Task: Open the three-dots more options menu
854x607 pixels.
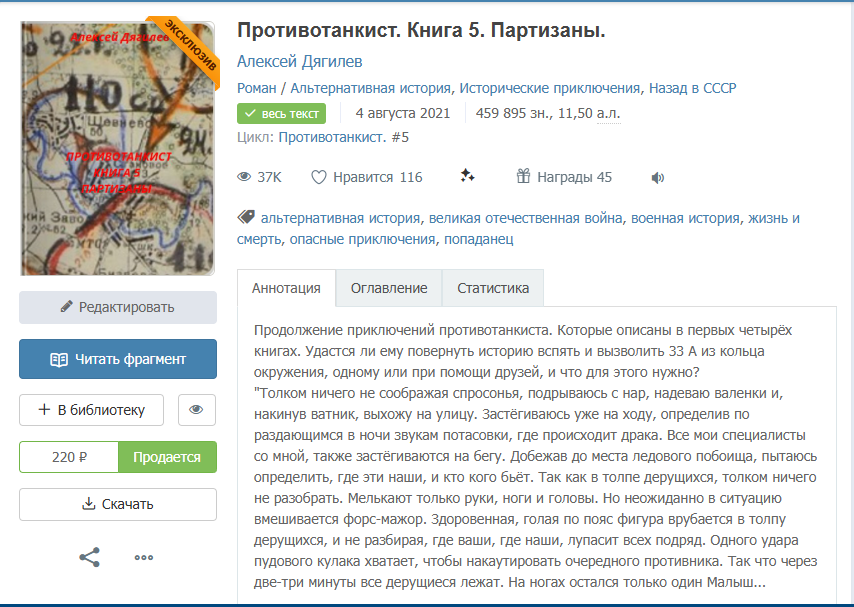Action: pyautogui.click(x=144, y=557)
